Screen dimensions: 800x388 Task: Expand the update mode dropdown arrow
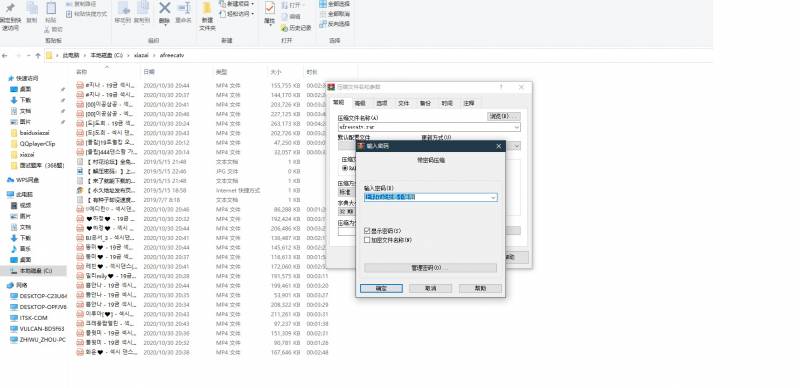point(516,147)
